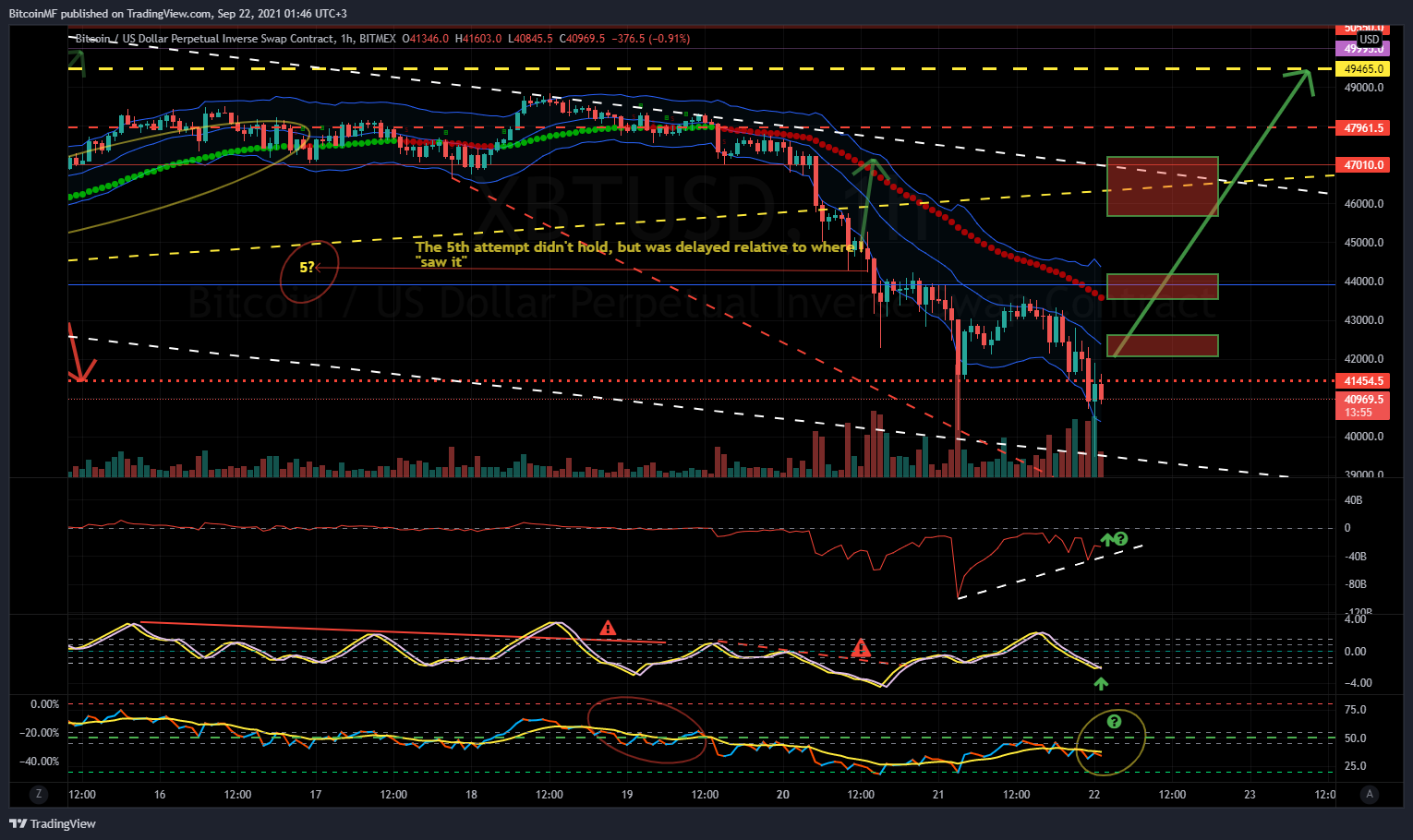
Task: Click the A auto-scale button
Action: pos(1370,794)
